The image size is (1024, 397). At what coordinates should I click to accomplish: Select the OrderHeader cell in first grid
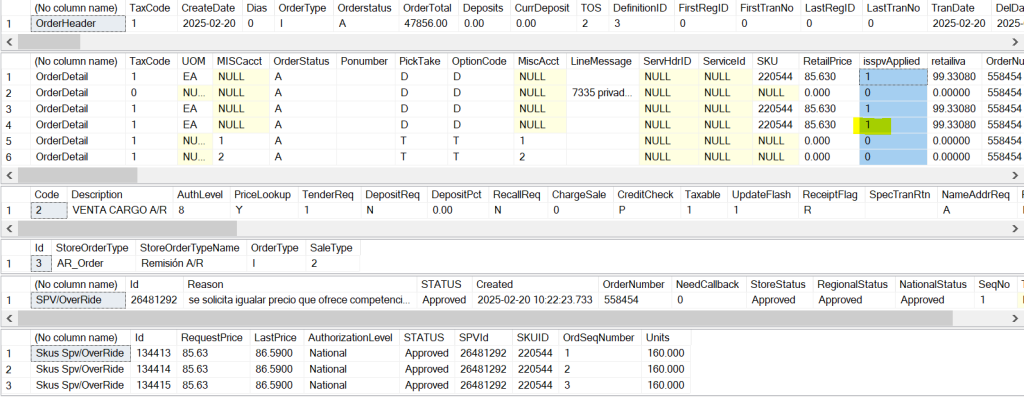click(x=78, y=24)
